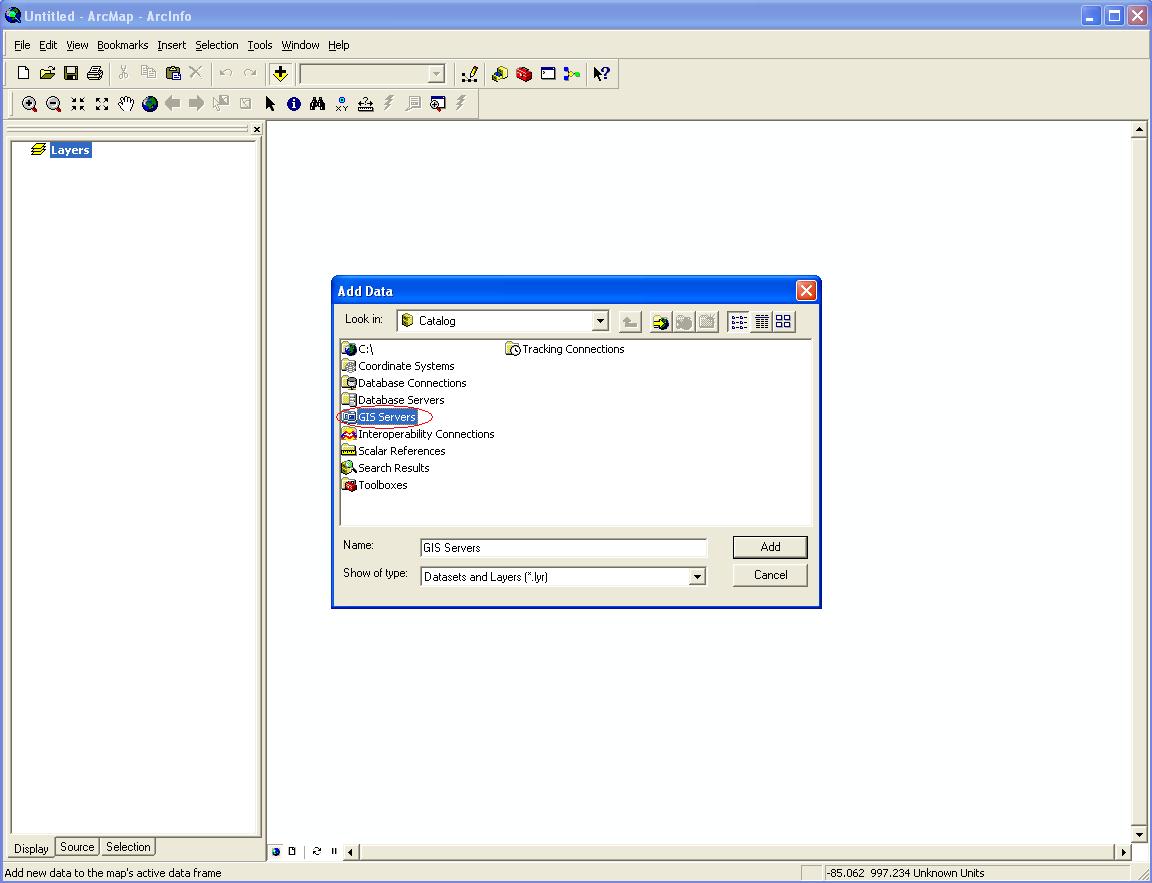Open the Command Line window icon
The image size is (1152, 883).
(548, 73)
